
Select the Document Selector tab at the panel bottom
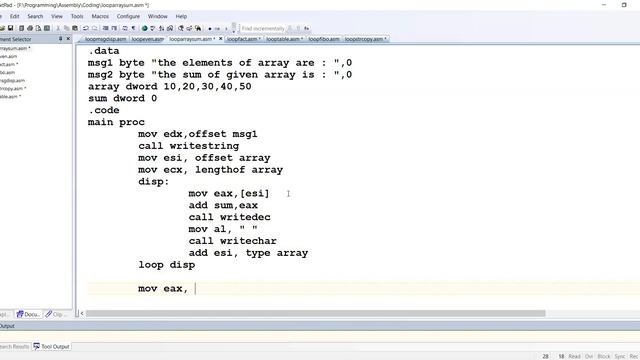[x=28, y=314]
